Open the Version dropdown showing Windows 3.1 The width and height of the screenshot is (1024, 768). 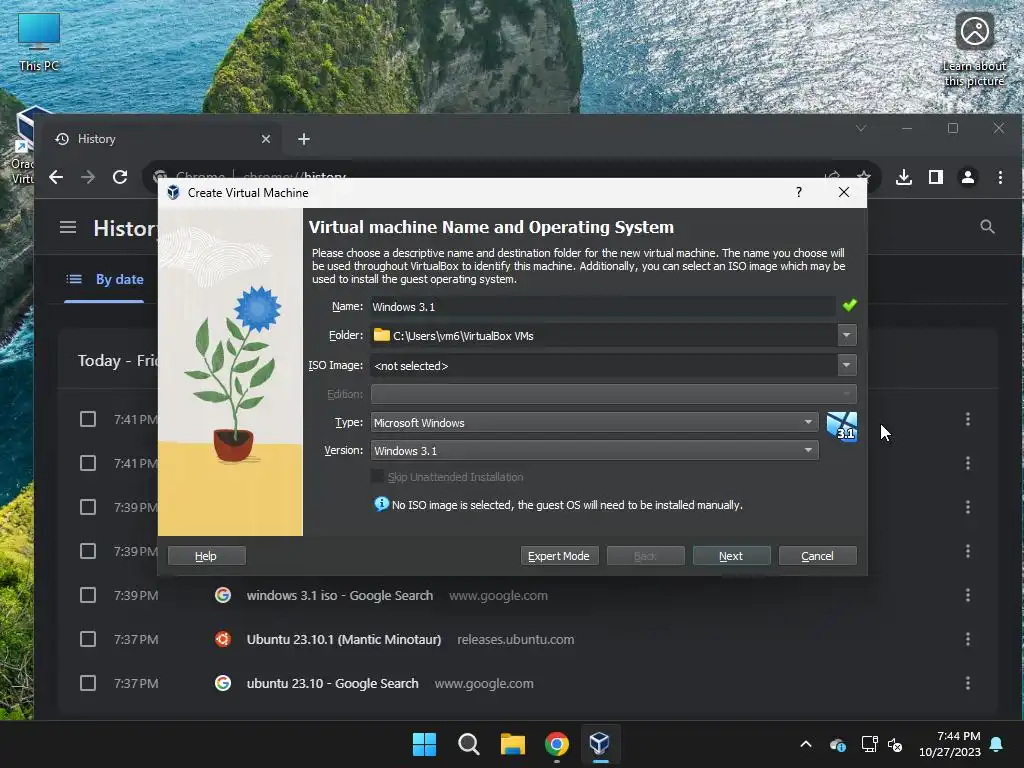594,451
